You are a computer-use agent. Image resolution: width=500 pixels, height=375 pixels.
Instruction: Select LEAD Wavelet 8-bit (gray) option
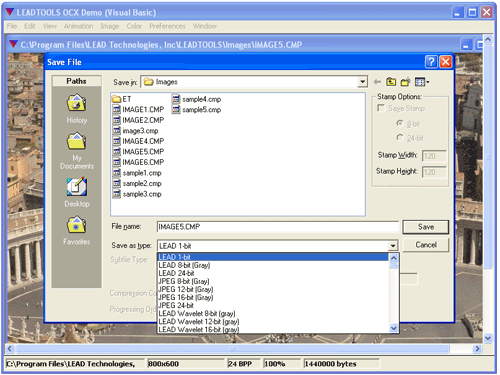click(197, 313)
